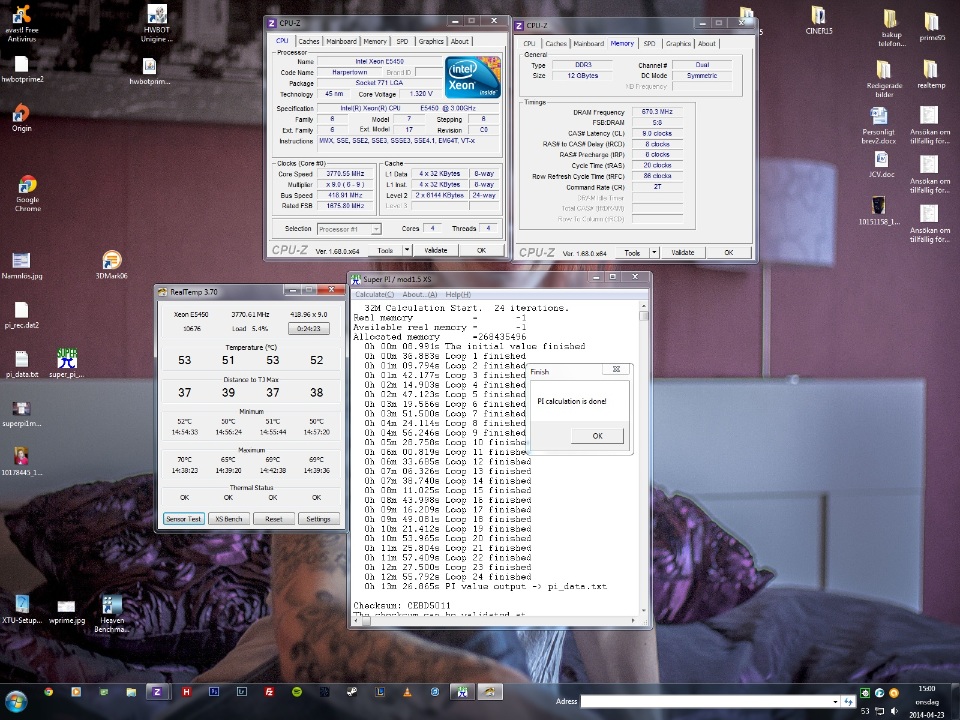Confirm PI calculation done dialog with OK
Screen dimensions: 960x720
(598, 436)
